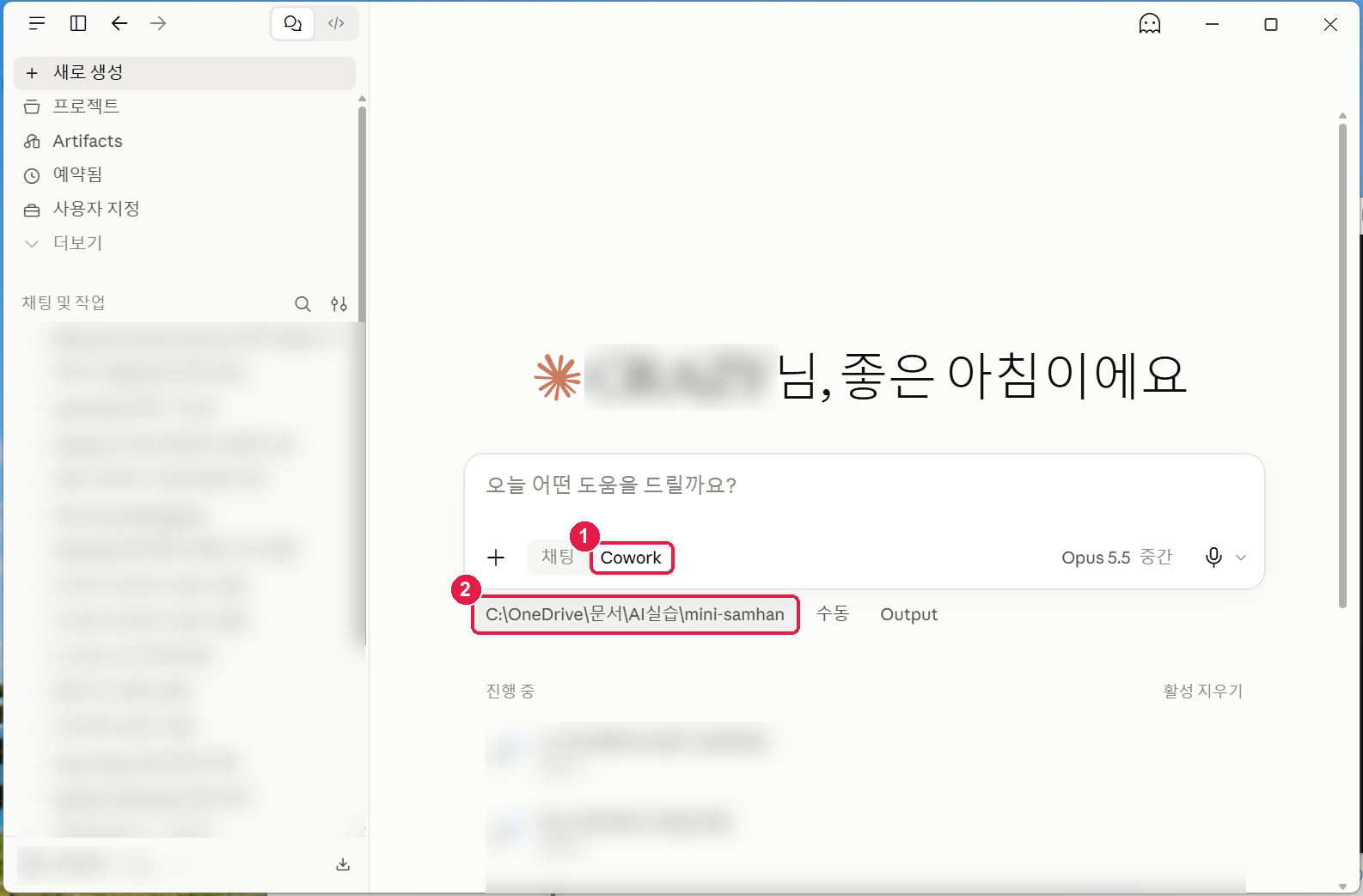Open 프로젝트 in the sidebar
Screen dimensions: 1363x896
pyautogui.click(x=185, y=107)
